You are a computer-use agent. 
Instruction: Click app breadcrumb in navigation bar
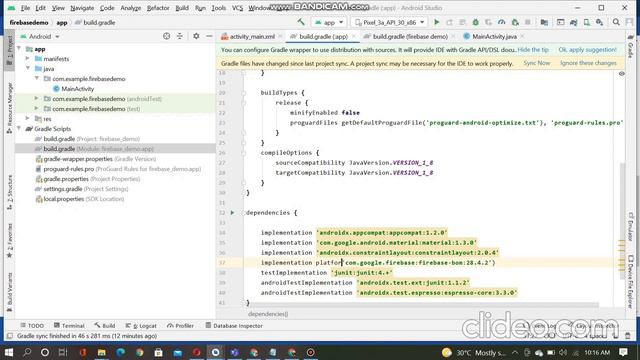[x=62, y=22]
